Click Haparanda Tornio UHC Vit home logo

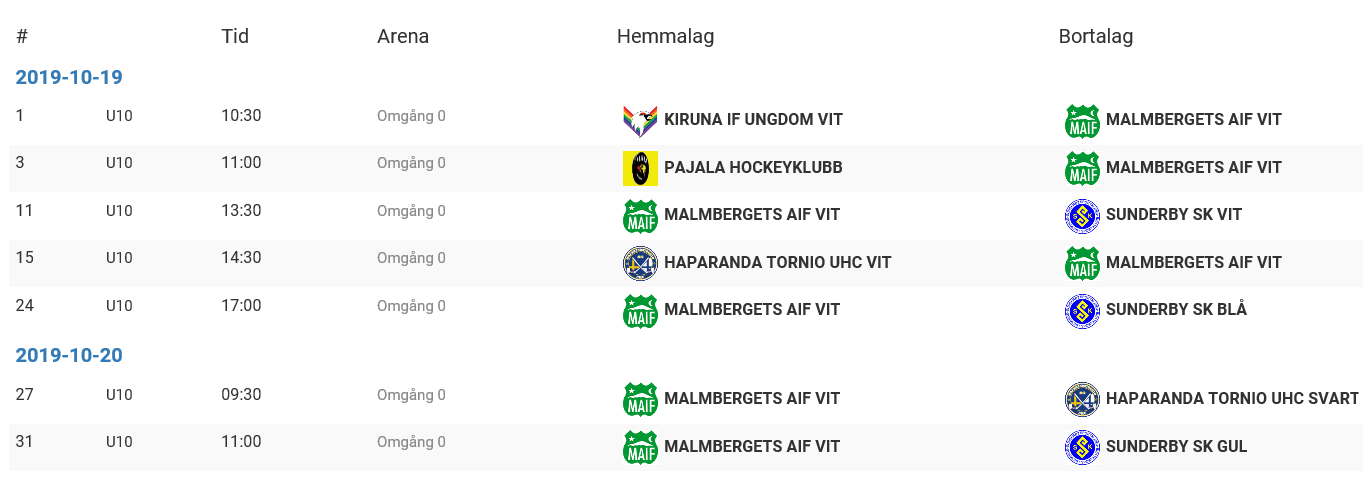click(x=640, y=263)
